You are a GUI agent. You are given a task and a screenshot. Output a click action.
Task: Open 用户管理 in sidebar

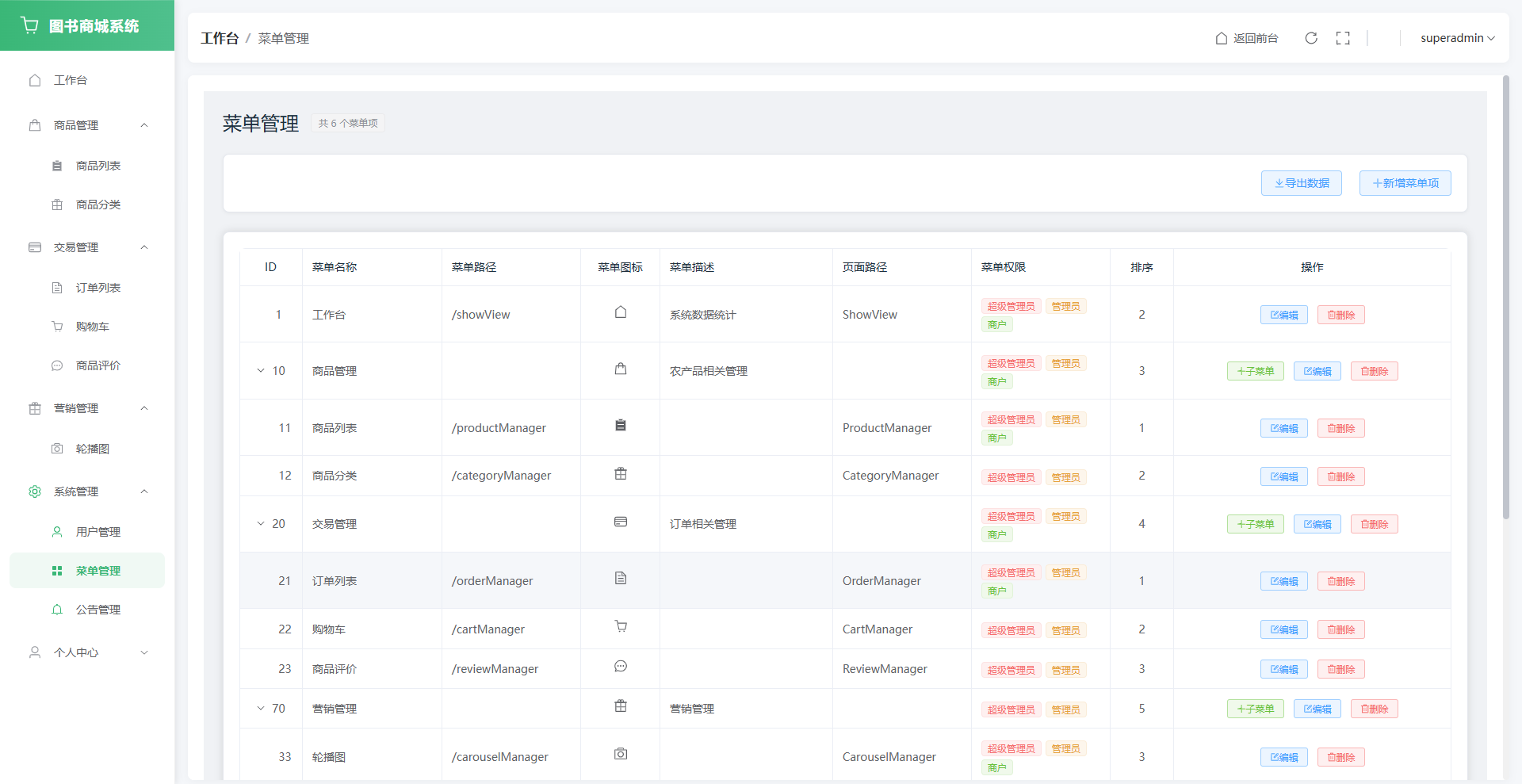coord(98,532)
